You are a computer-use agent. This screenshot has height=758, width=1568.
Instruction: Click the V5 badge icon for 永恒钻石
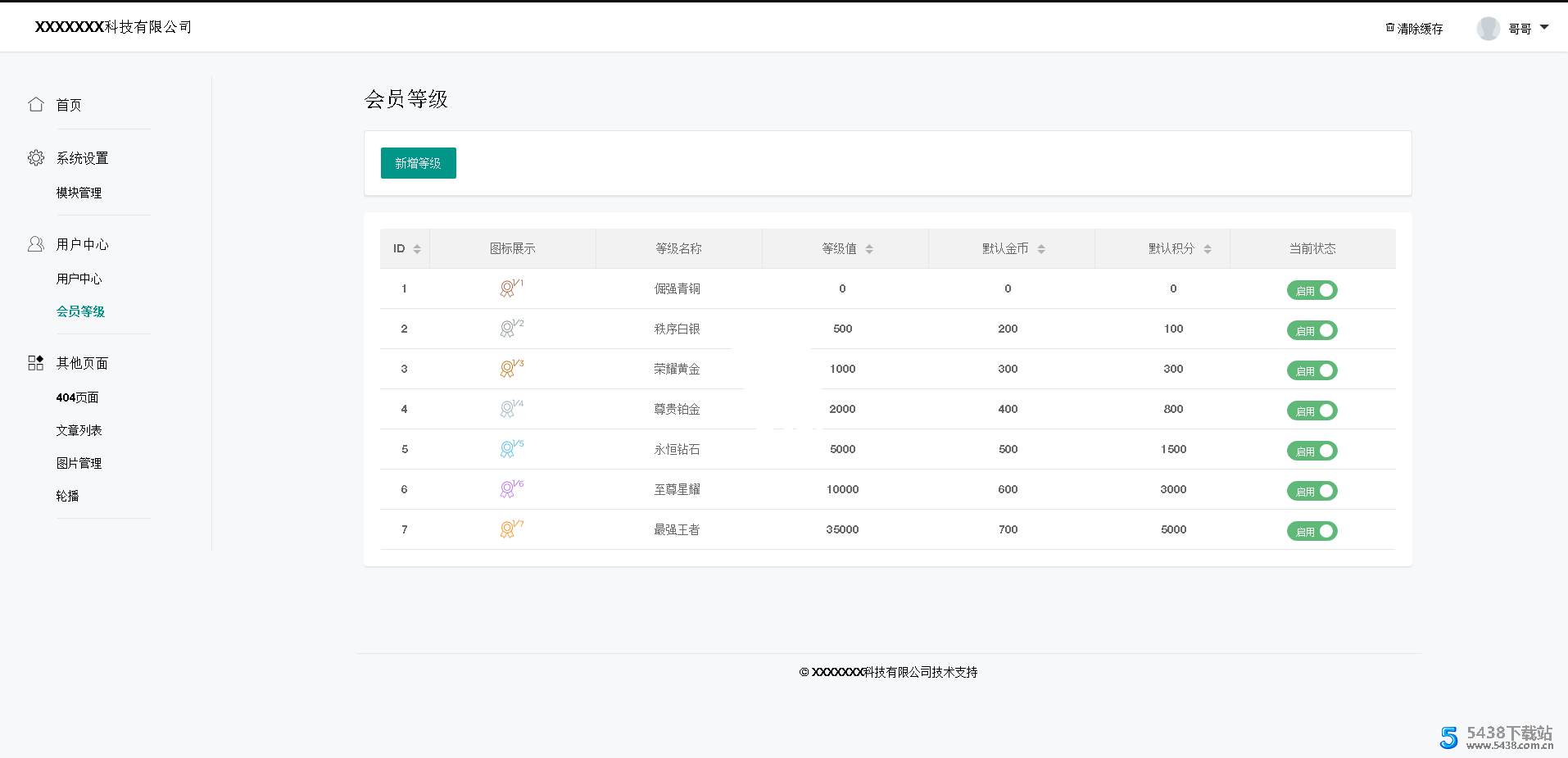[x=508, y=449]
